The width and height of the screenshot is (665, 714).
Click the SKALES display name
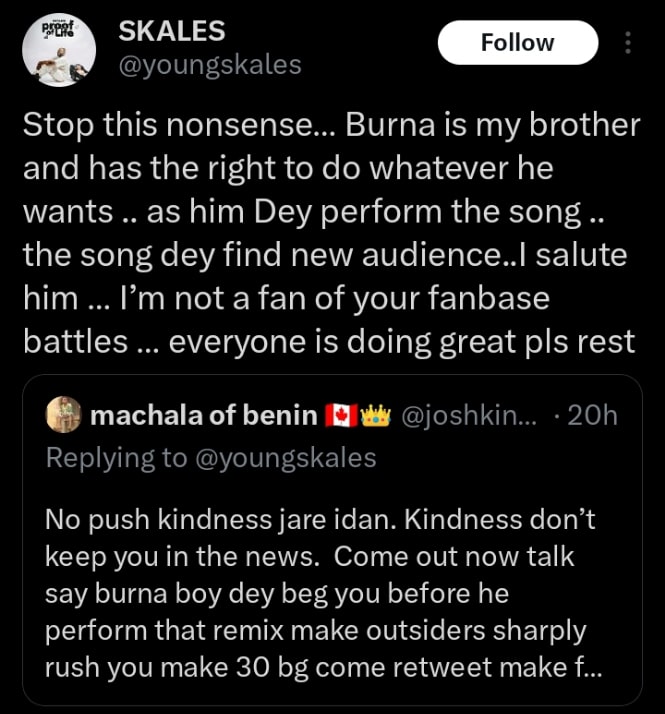[172, 31]
